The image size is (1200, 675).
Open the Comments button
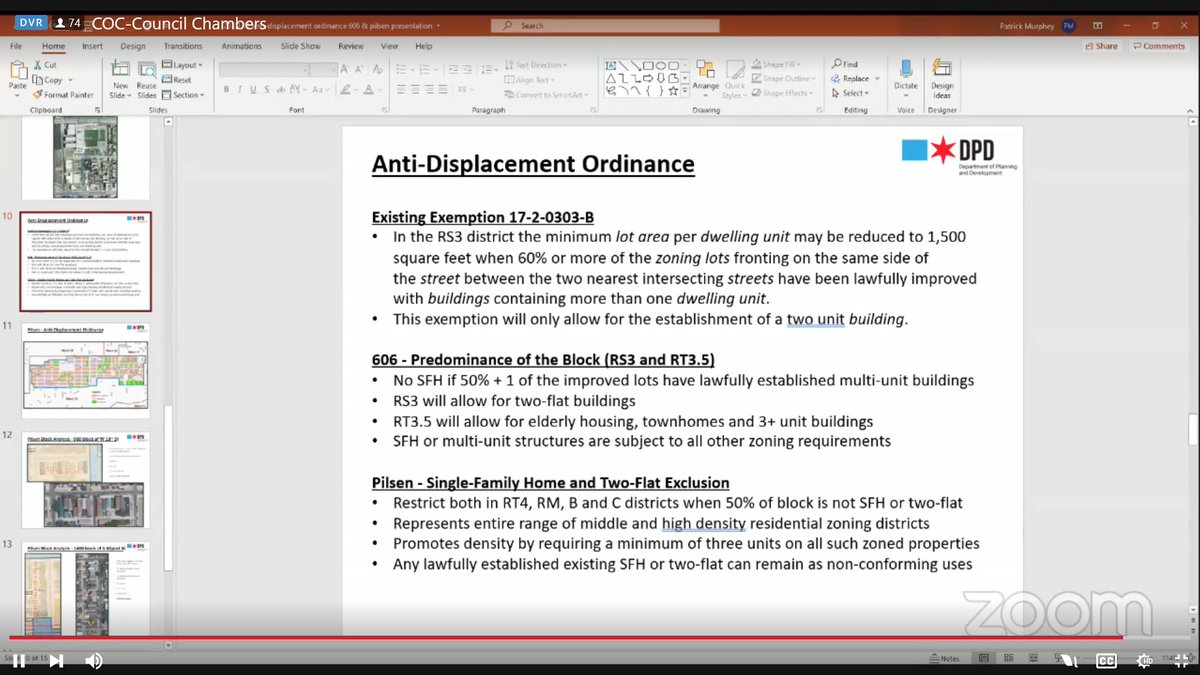(1158, 46)
